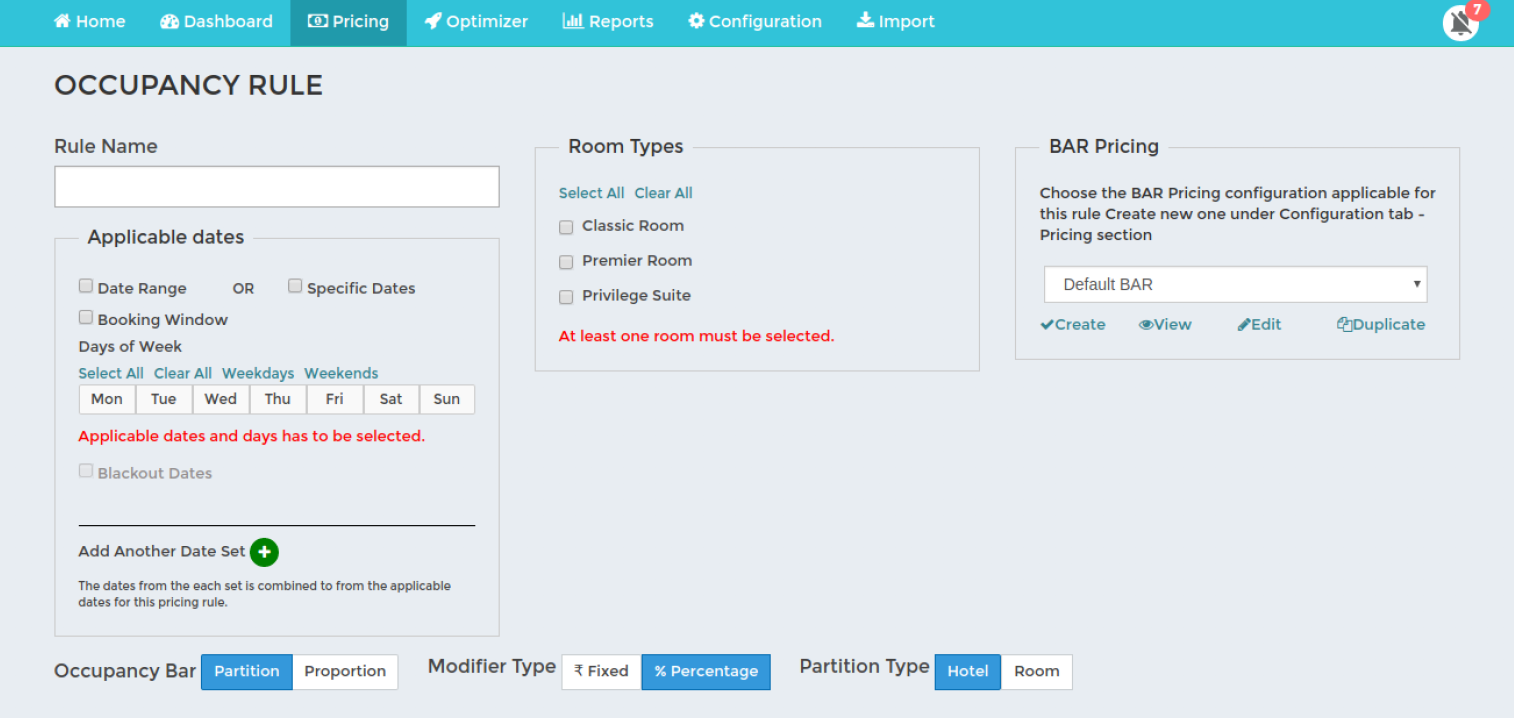Click the Edit pencil icon link

pyautogui.click(x=1259, y=324)
